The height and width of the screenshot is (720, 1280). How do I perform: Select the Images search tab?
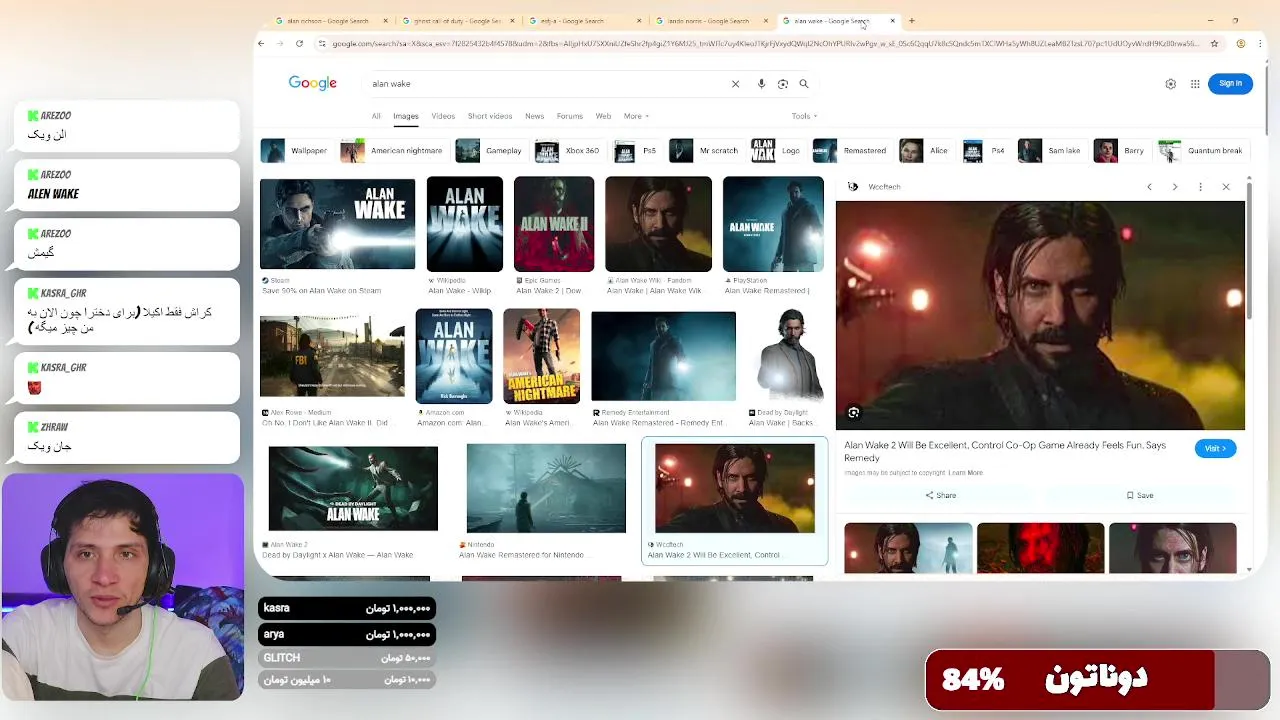(405, 116)
